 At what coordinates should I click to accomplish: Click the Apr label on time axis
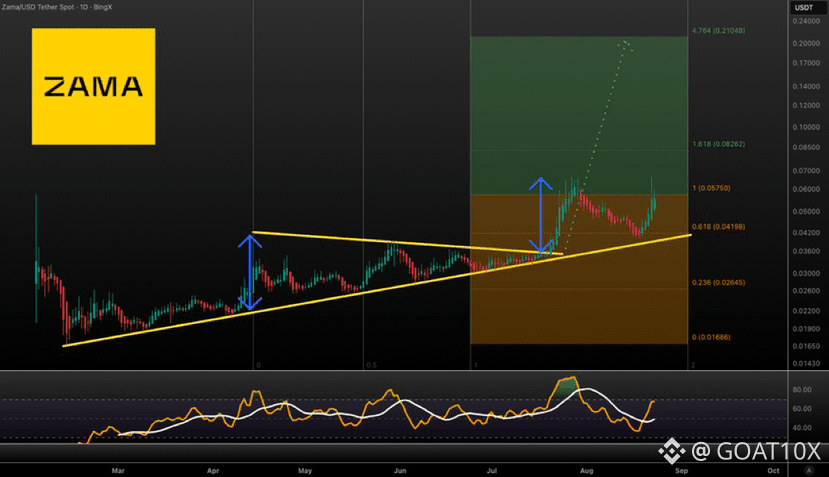tap(213, 471)
